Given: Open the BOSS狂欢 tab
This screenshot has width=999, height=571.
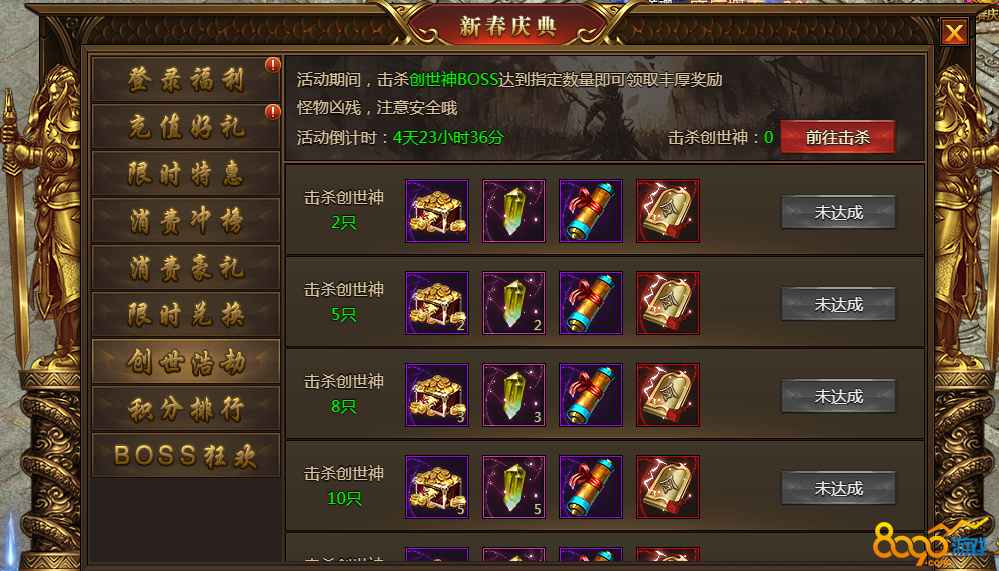Looking at the screenshot, I should coord(185,455).
